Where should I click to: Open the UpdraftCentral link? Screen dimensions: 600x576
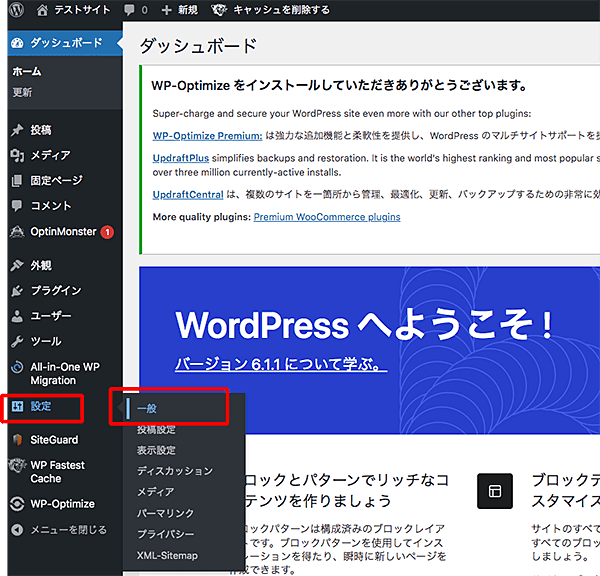point(188,195)
